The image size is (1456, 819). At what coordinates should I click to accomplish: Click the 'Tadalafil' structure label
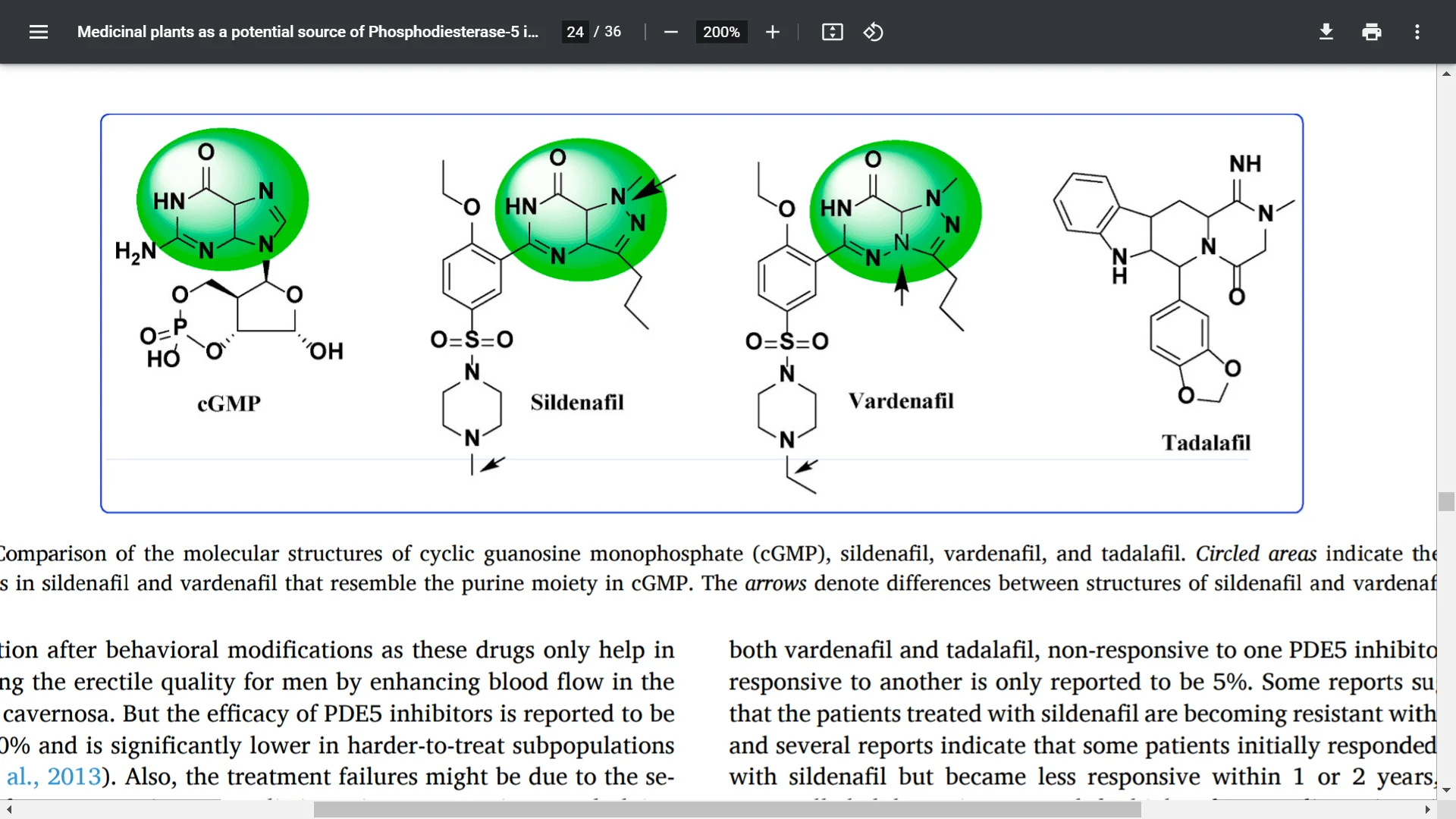(1206, 442)
